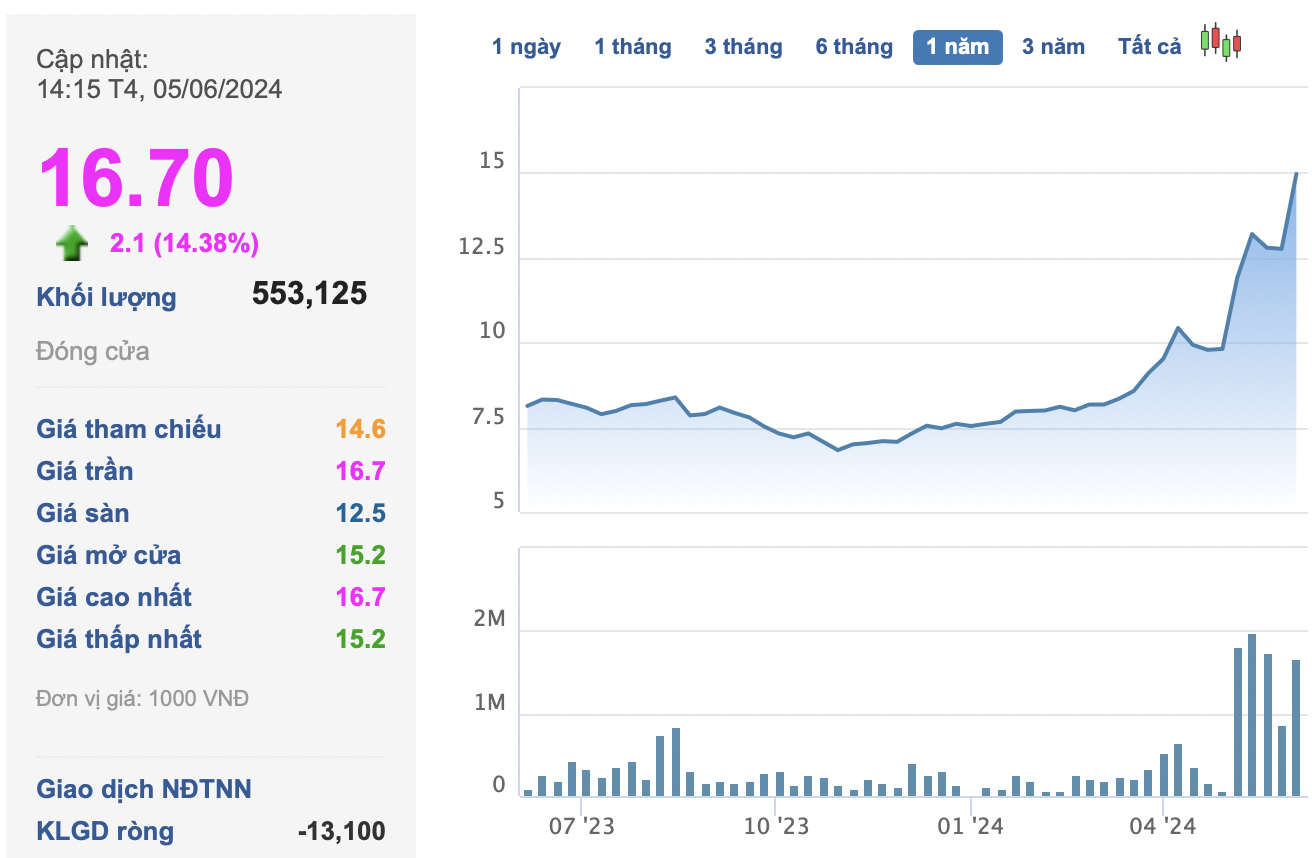The width and height of the screenshot is (1312, 858).
Task: Click the active "1 năm" tab
Action: coord(957,47)
